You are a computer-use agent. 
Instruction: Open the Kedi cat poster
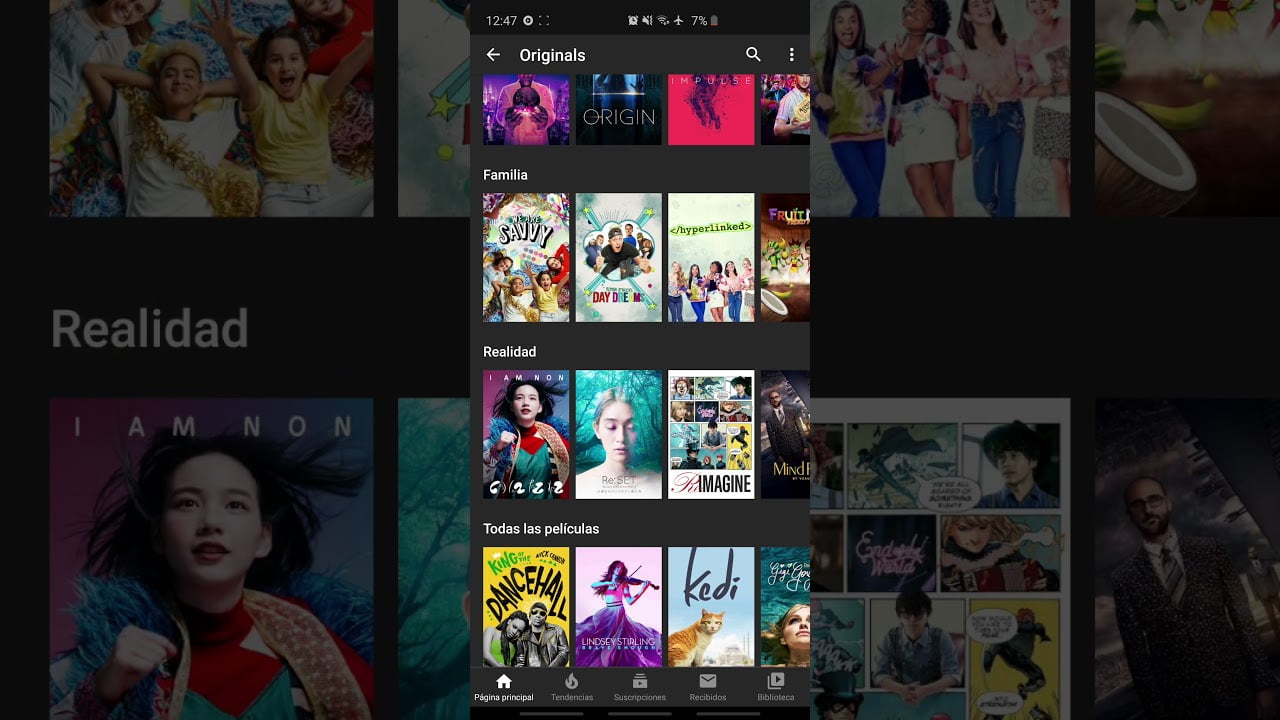click(711, 607)
